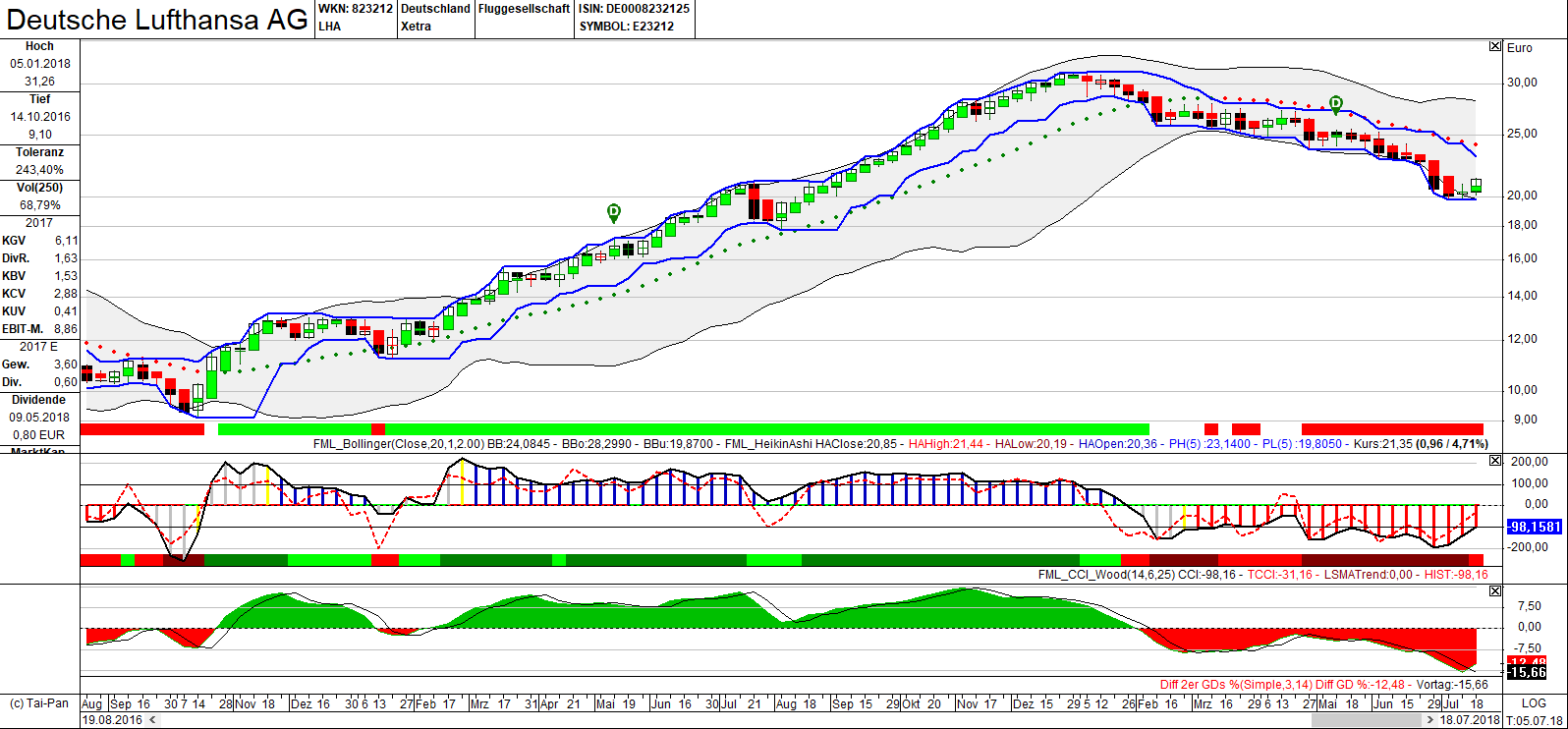Click the ISIN: DE0008232125 cell
The image size is (1568, 729).
click(635, 9)
